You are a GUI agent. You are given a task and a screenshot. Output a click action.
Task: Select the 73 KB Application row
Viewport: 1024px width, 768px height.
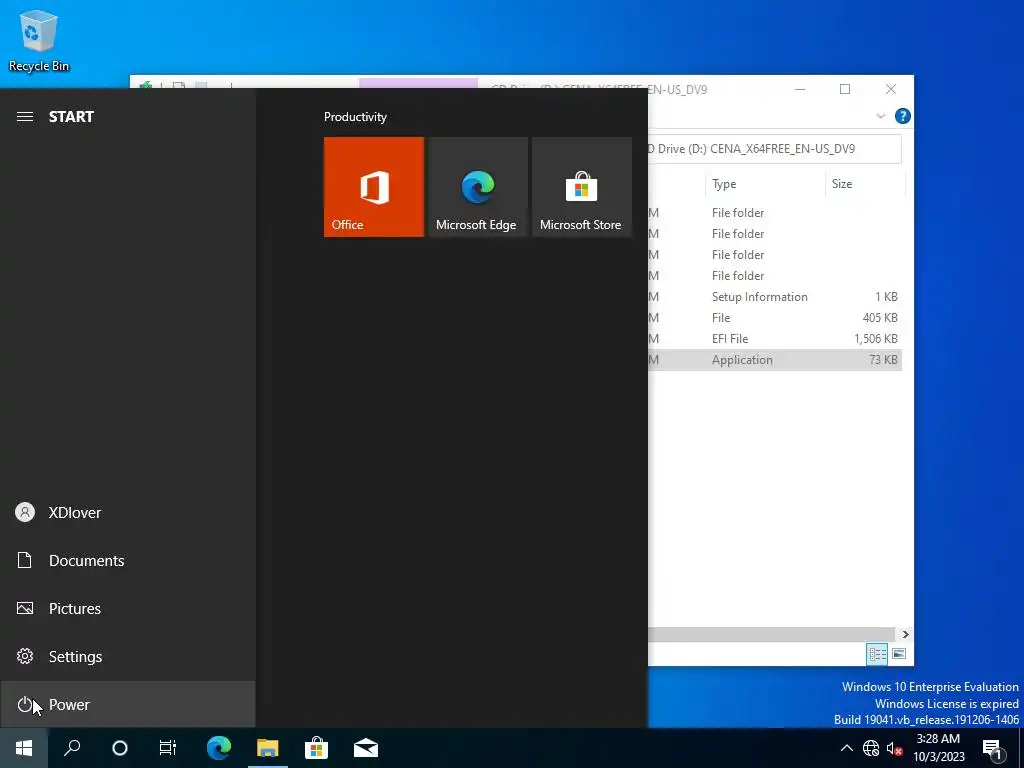[x=775, y=360]
